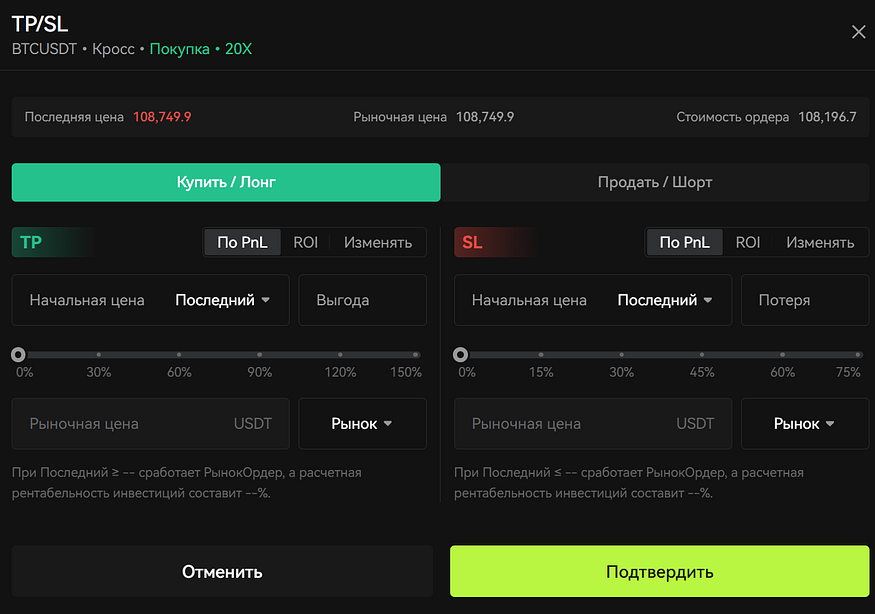Set SL slider to 45% mark
This screenshot has height=614, width=875.
(x=702, y=355)
